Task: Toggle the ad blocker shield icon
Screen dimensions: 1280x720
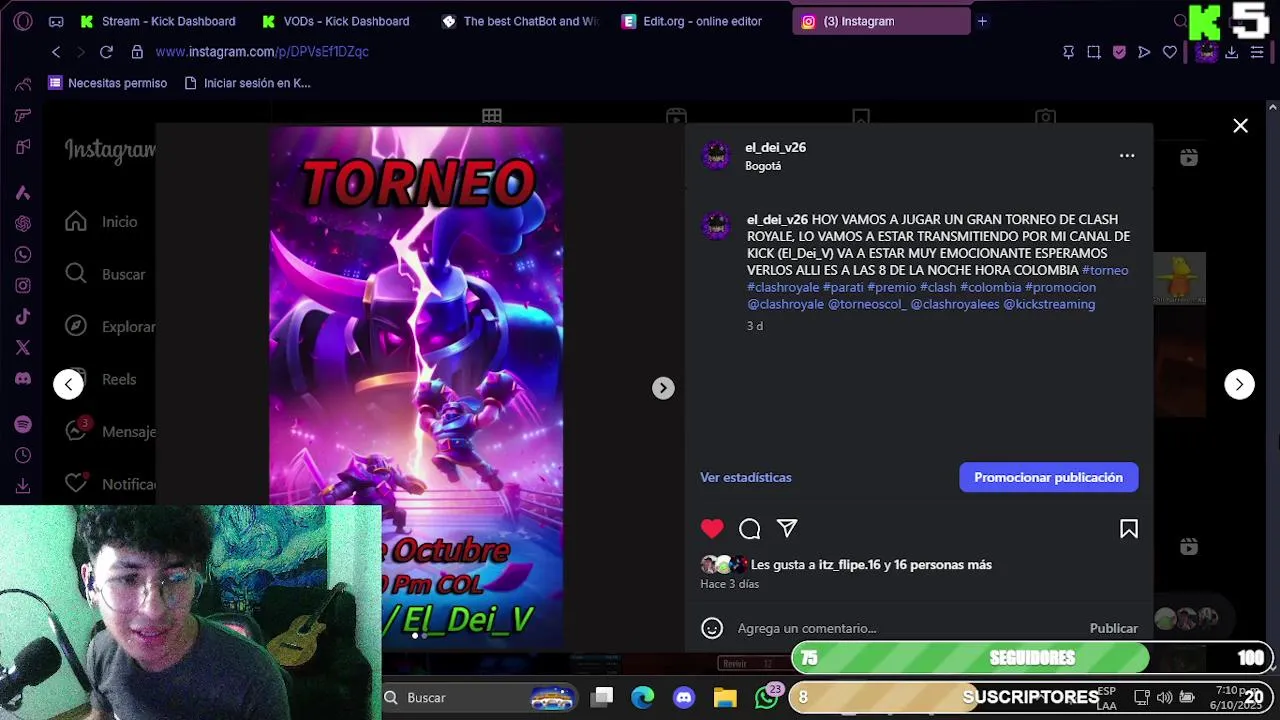Action: click(x=1119, y=52)
